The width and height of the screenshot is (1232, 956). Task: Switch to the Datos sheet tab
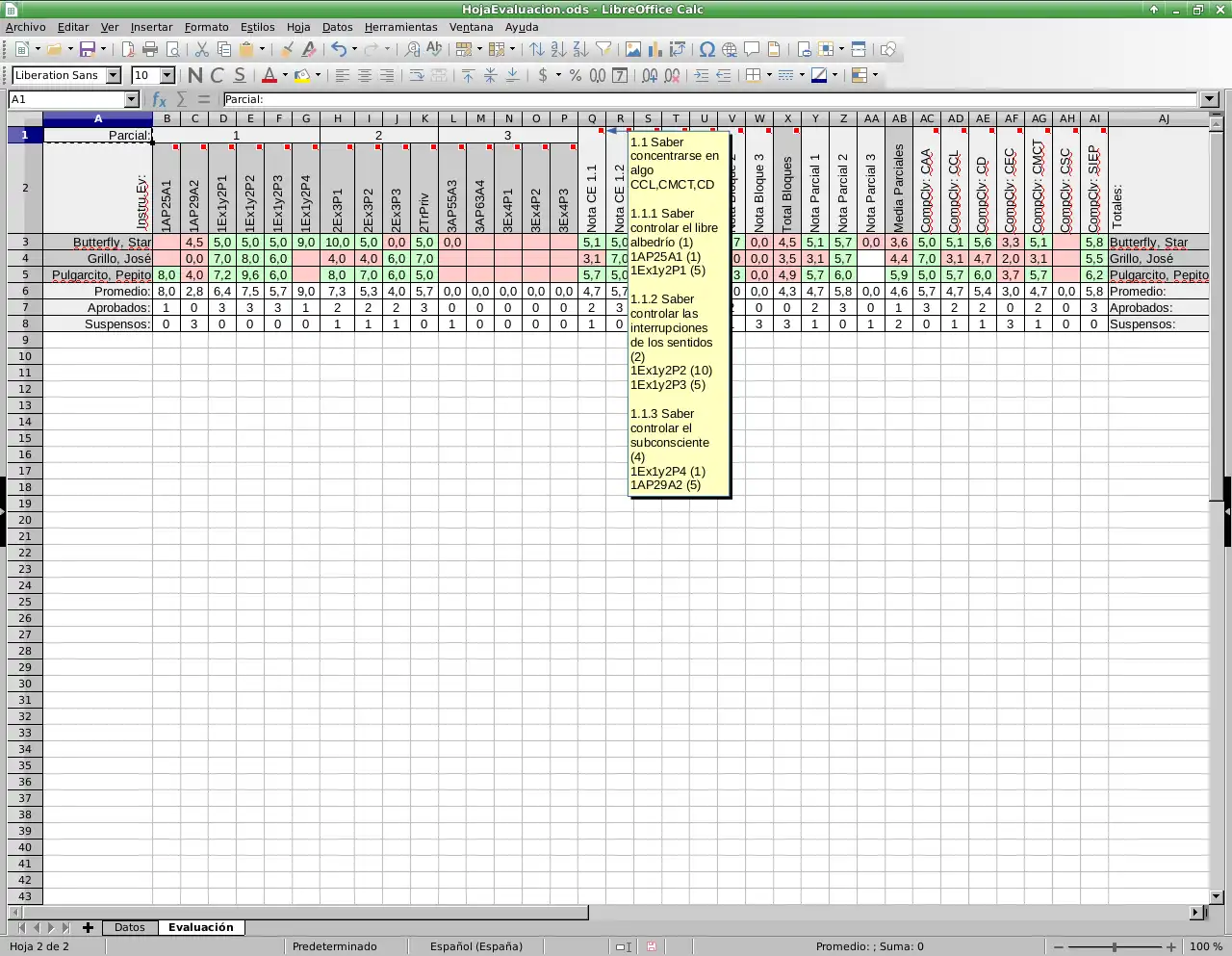tap(129, 927)
